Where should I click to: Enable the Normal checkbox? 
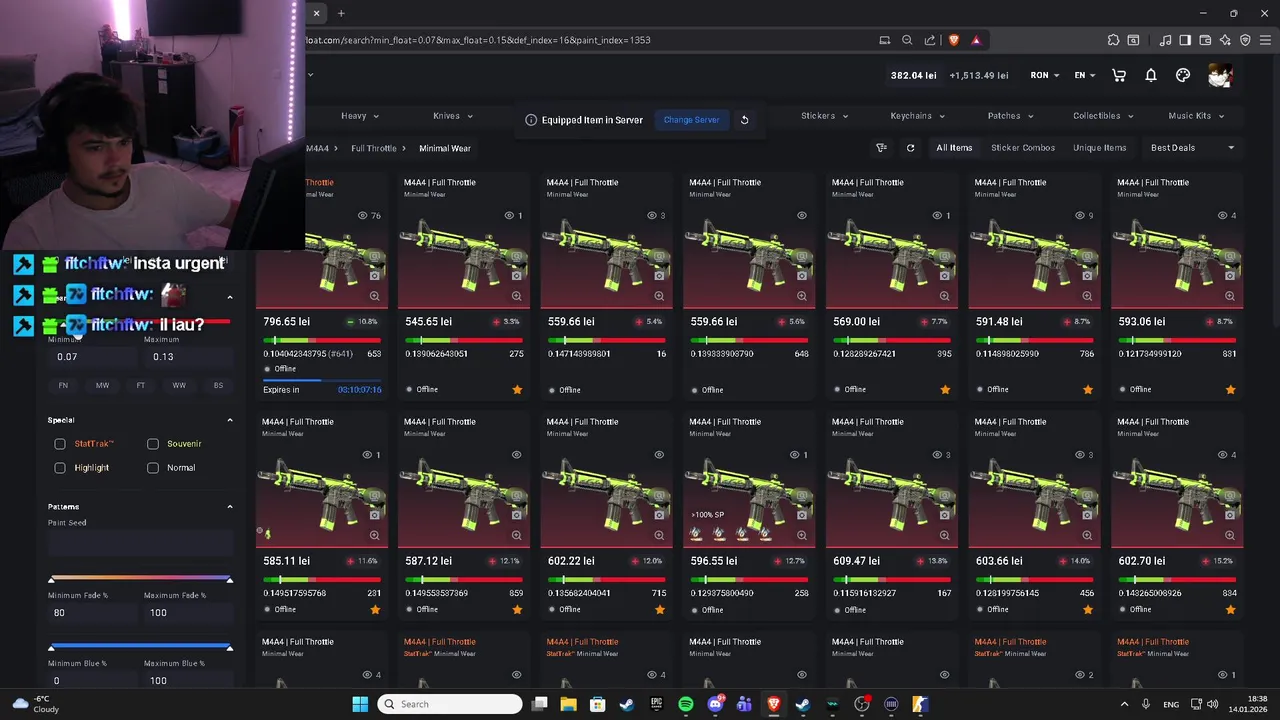coord(153,468)
